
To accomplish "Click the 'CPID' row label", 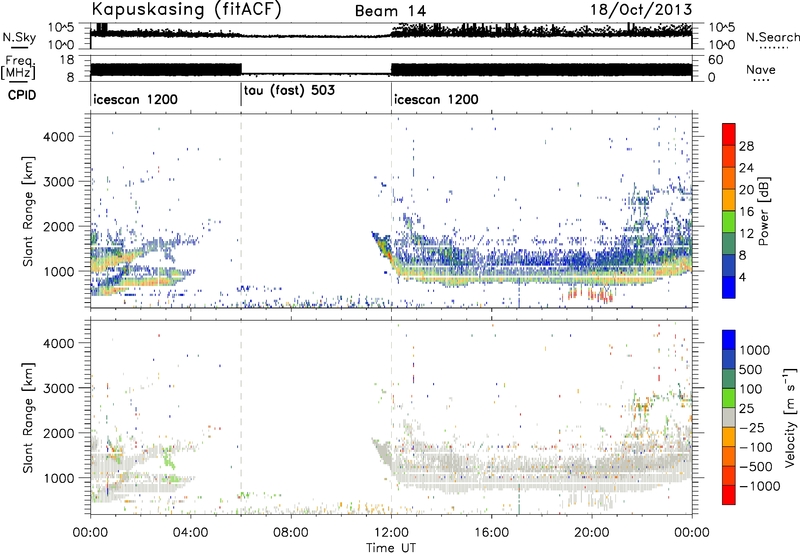I will pos(22,95).
